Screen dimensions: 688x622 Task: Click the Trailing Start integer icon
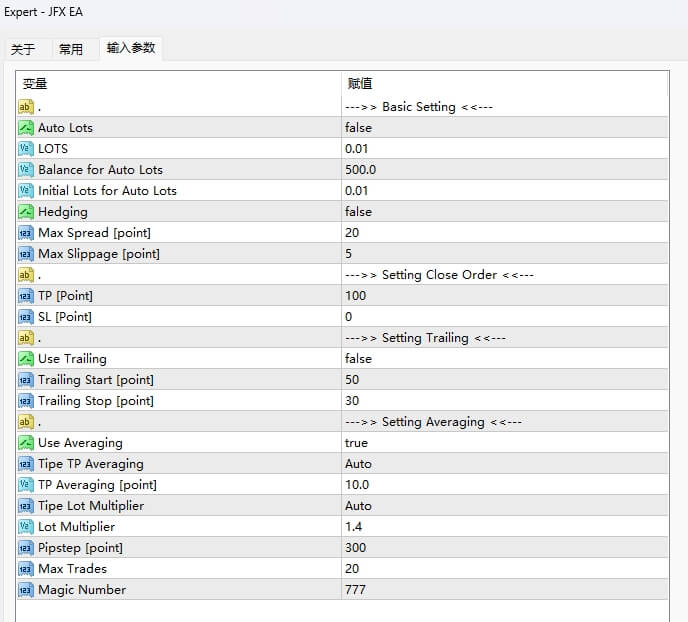[x=26, y=380]
